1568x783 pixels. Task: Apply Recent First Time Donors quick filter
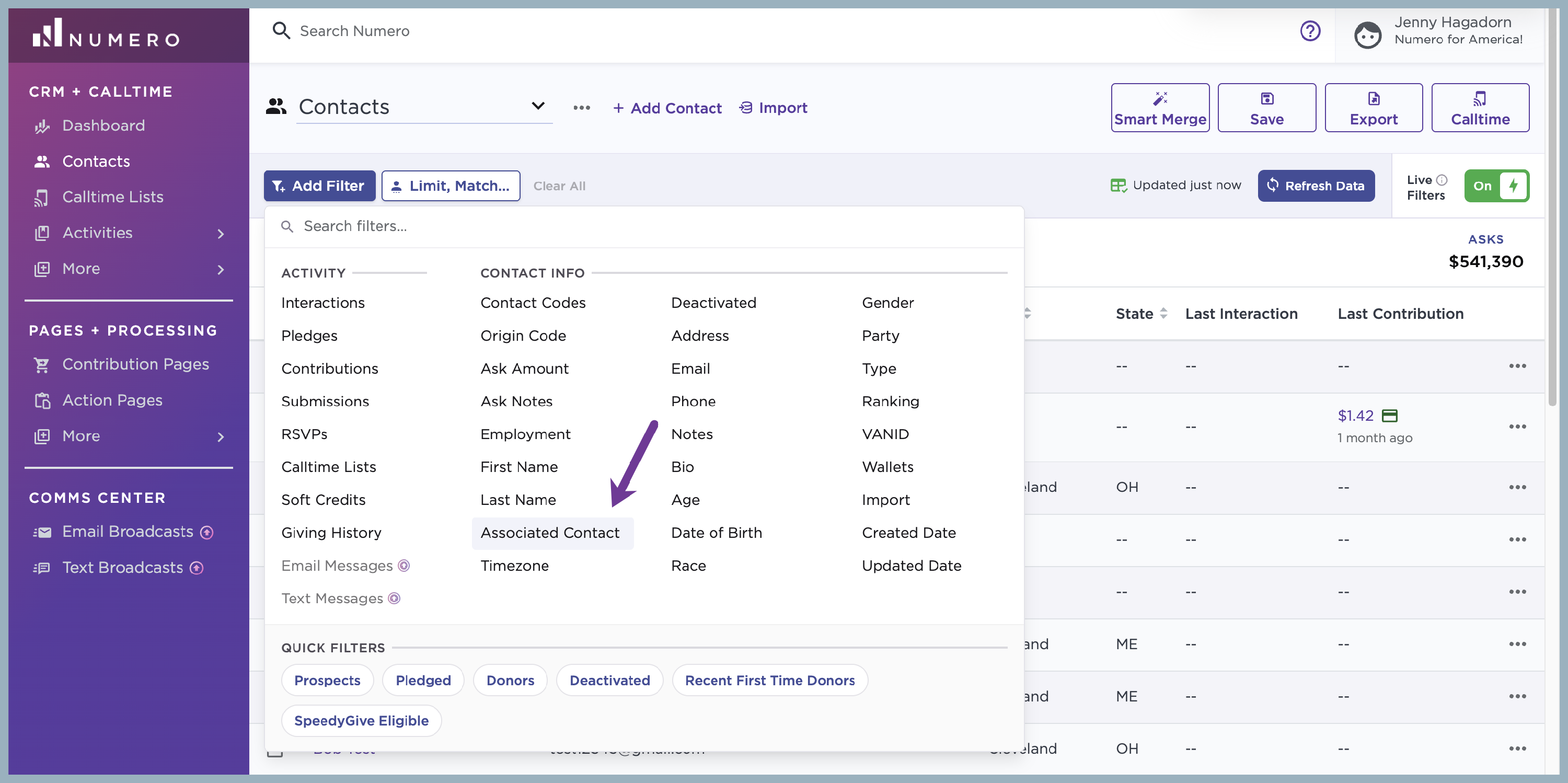[769, 680]
